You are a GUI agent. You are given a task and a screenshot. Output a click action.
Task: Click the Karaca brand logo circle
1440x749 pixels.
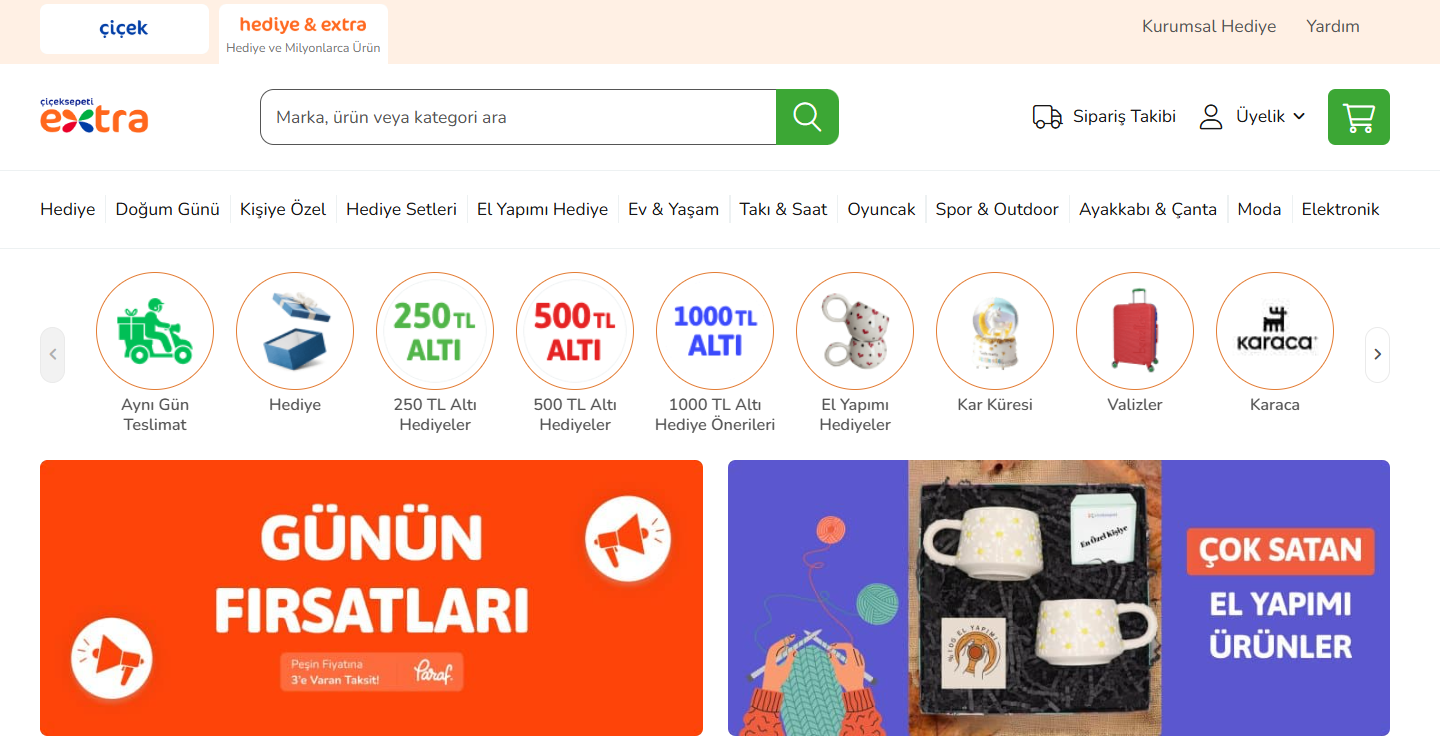point(1275,331)
